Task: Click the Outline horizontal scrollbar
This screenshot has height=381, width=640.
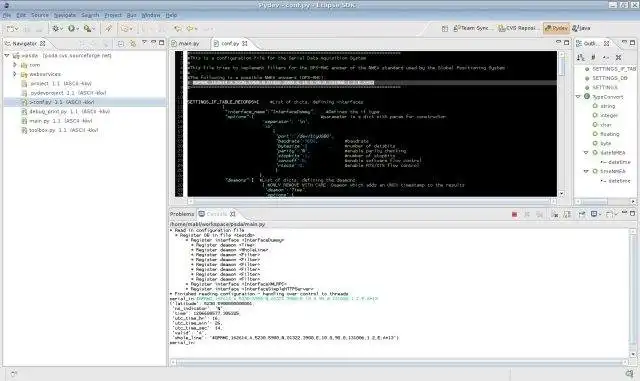Action: 606,202
